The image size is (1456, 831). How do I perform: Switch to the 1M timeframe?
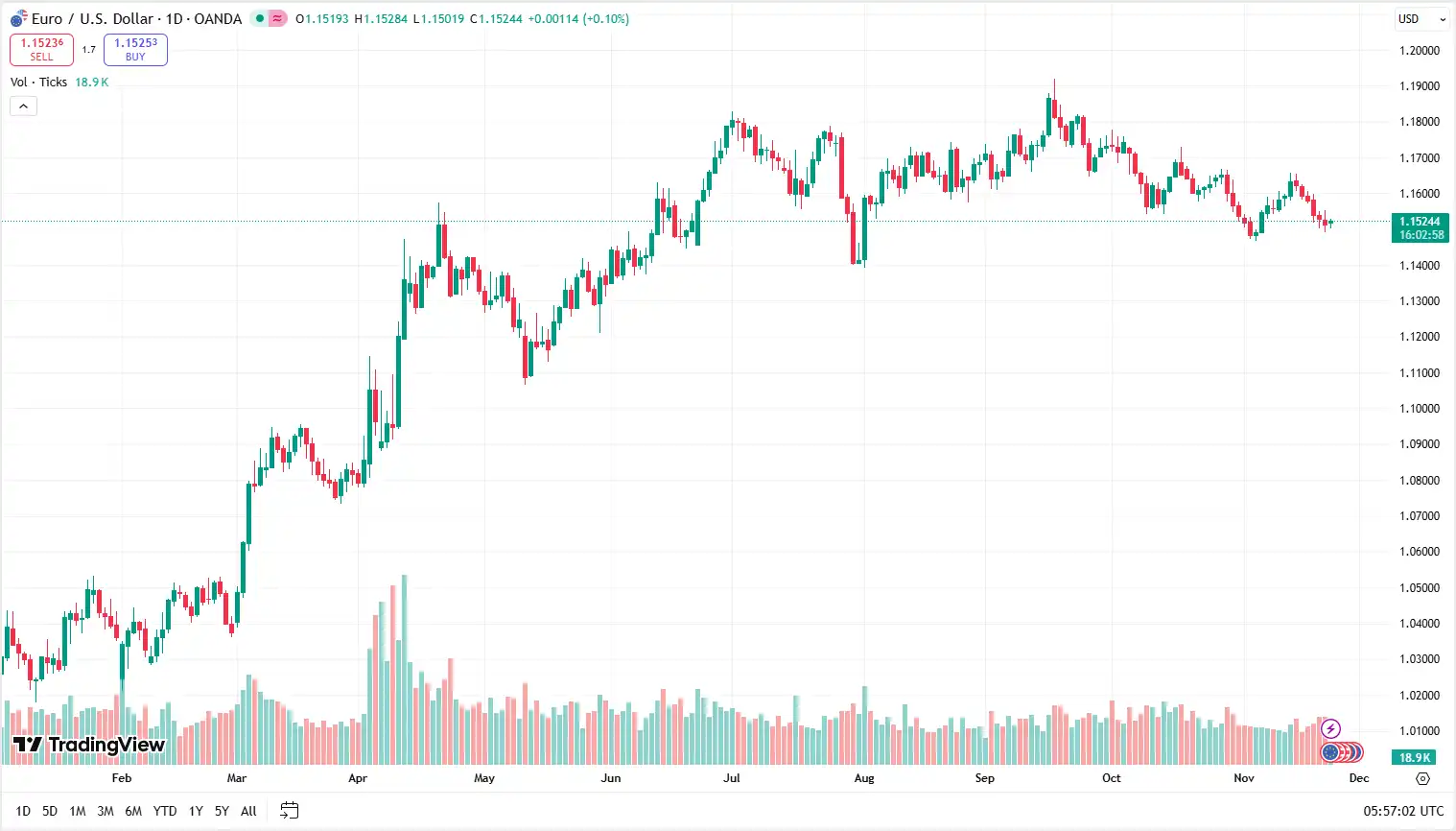pyautogui.click(x=77, y=811)
